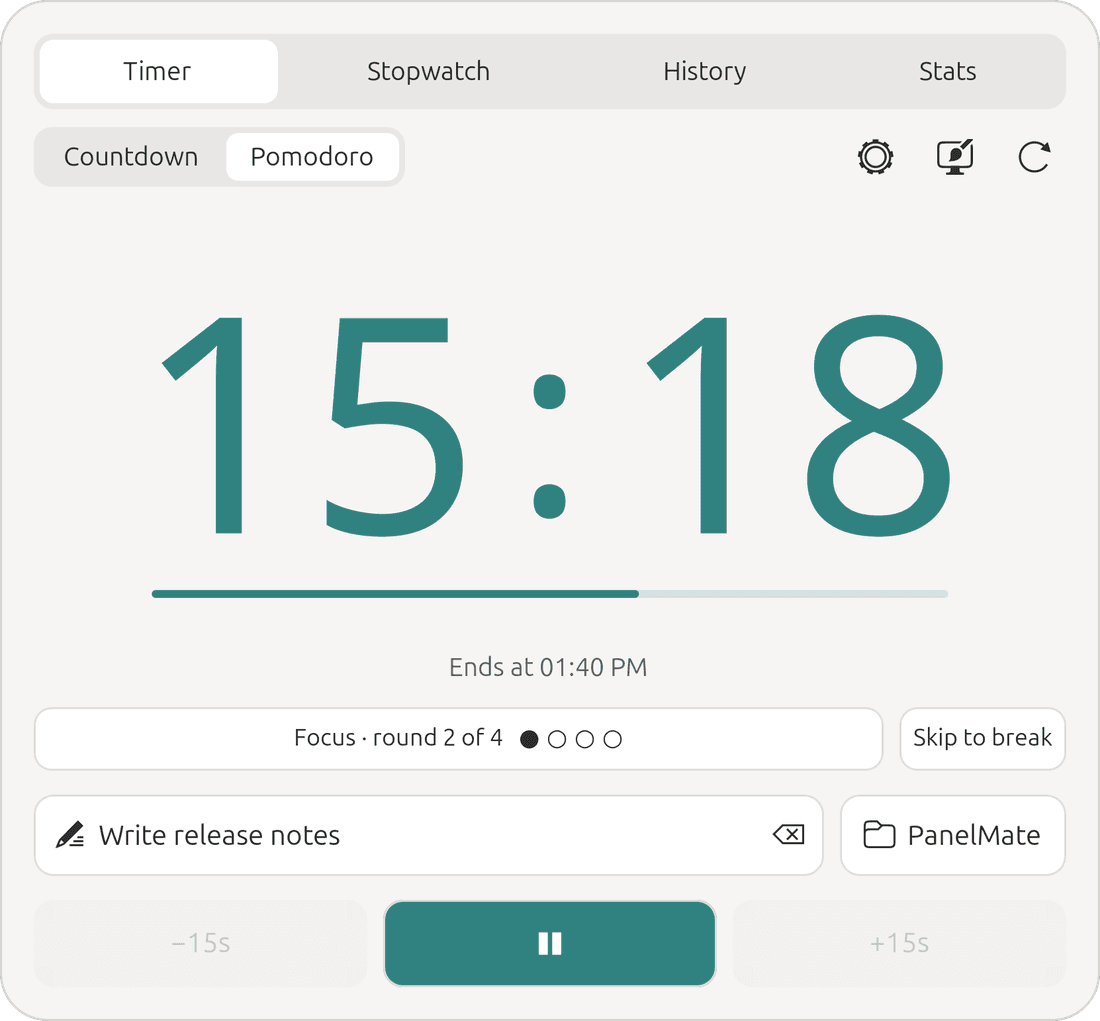Click the 15:18 time display

pos(555,425)
